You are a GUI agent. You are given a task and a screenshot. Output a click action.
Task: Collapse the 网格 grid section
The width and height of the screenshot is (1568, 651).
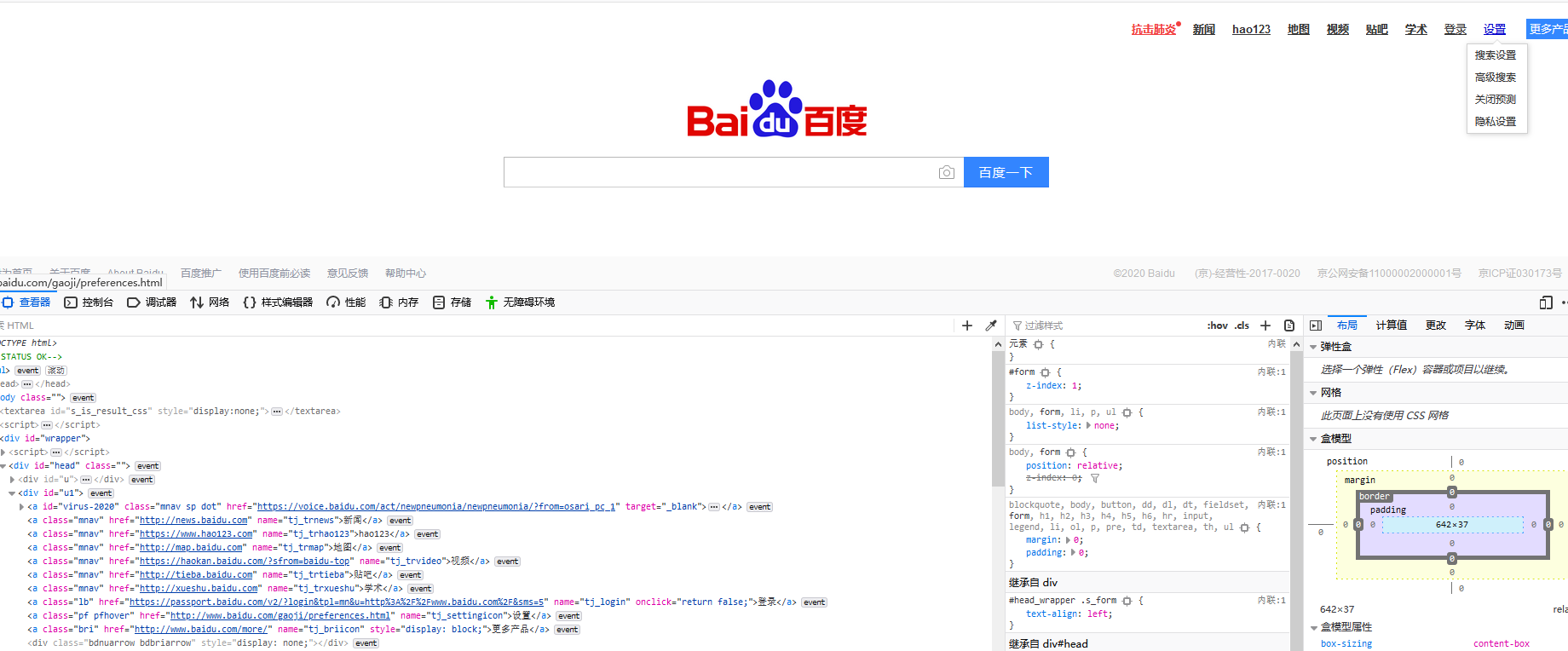[x=1313, y=393]
